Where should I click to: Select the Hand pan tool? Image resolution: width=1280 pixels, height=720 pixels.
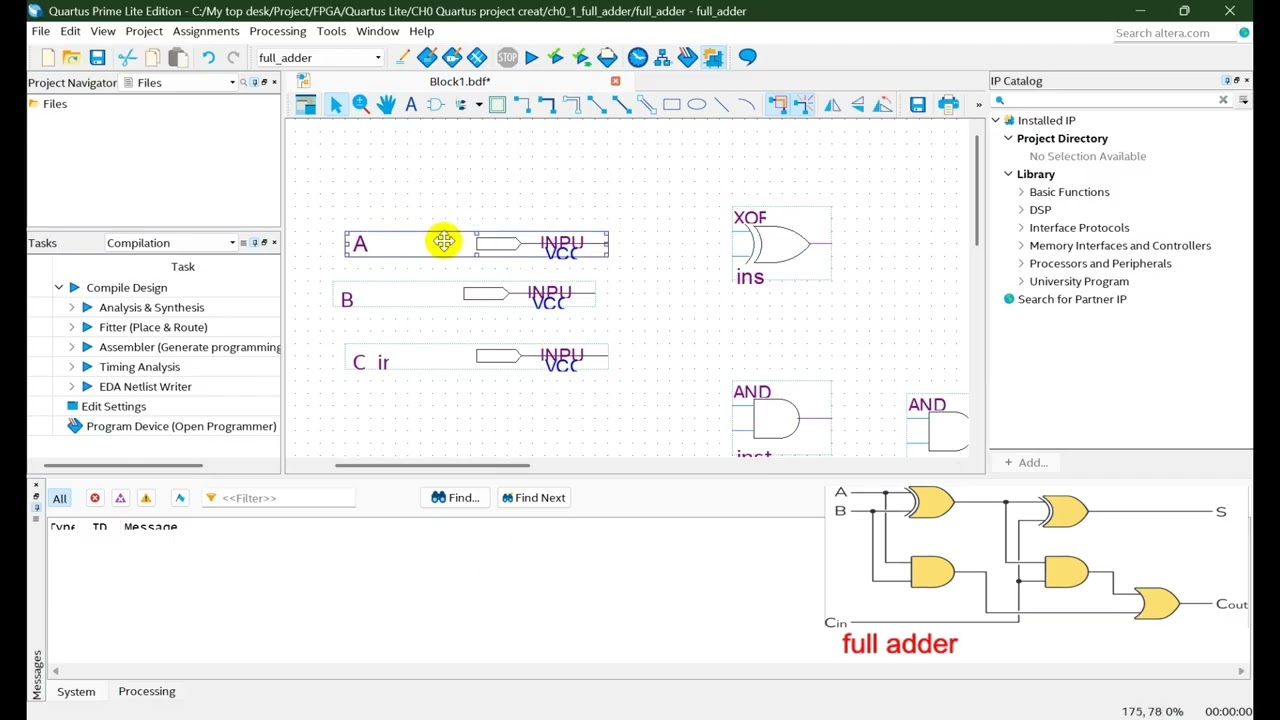(386, 104)
